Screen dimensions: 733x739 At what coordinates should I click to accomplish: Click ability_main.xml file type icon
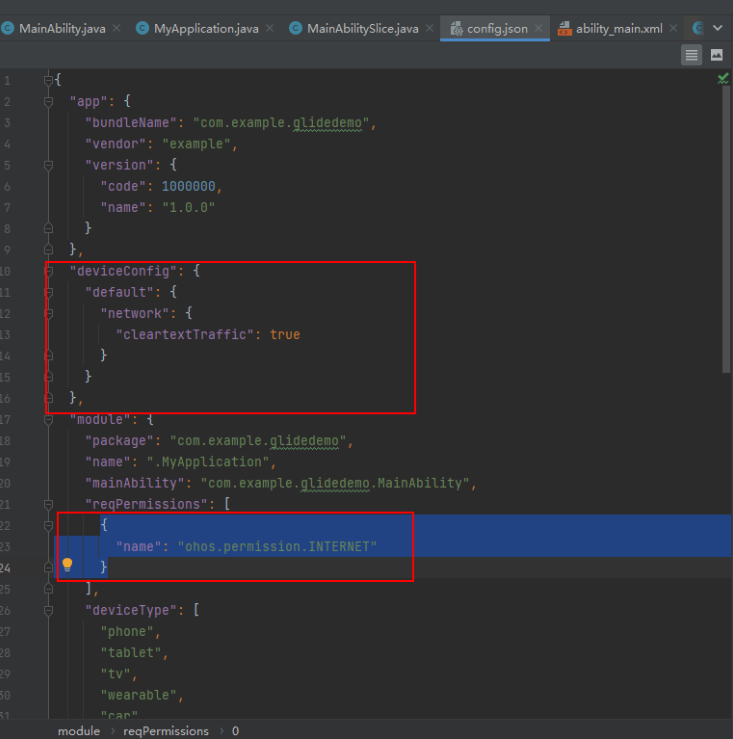564,29
